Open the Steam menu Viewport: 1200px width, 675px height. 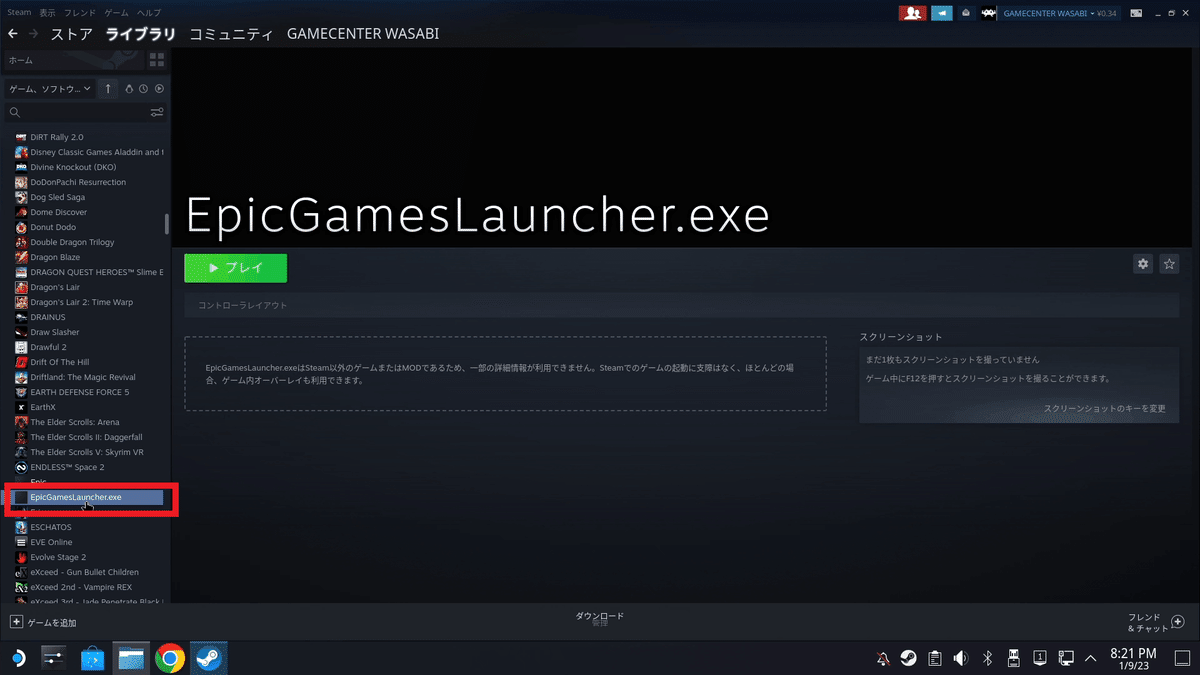(x=19, y=12)
